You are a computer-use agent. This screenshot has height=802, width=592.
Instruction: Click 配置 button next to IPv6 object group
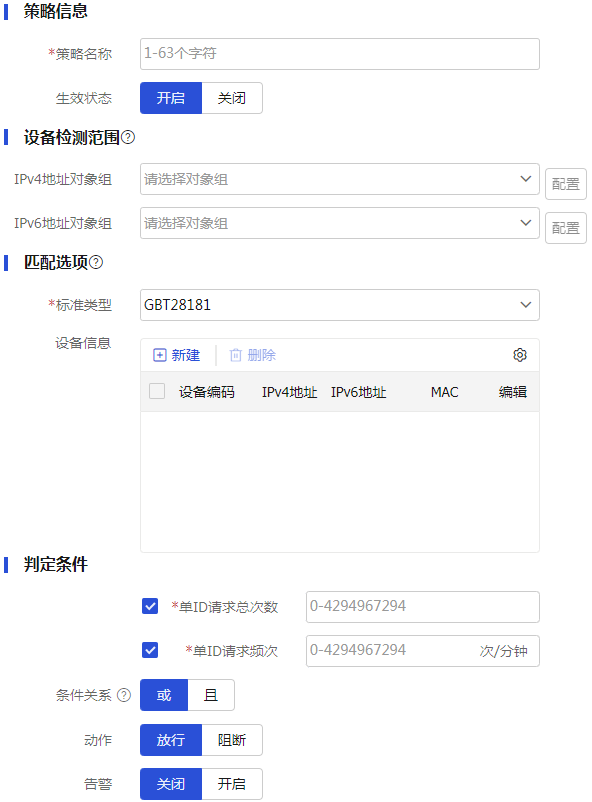tap(566, 228)
